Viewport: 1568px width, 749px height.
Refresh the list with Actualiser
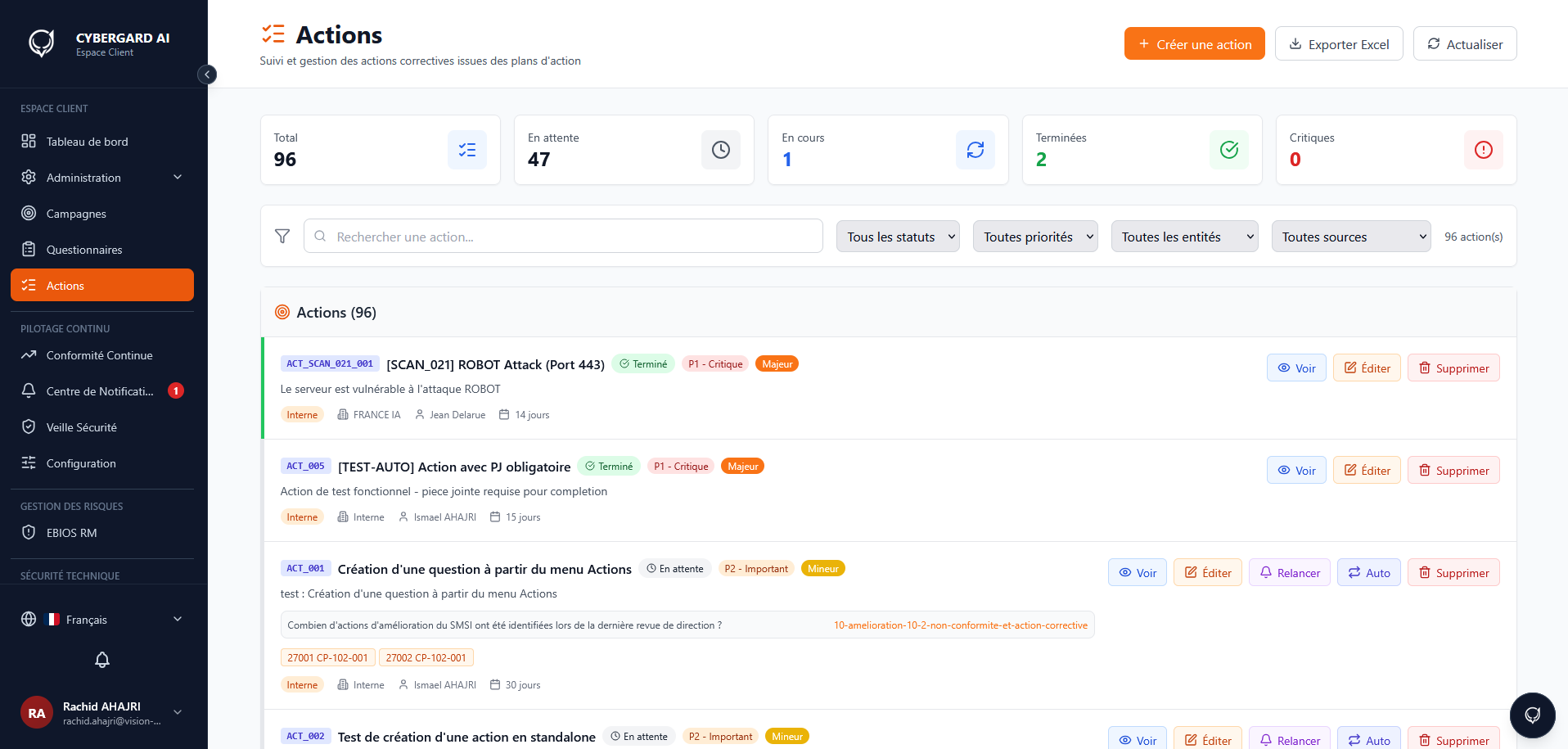point(1465,44)
